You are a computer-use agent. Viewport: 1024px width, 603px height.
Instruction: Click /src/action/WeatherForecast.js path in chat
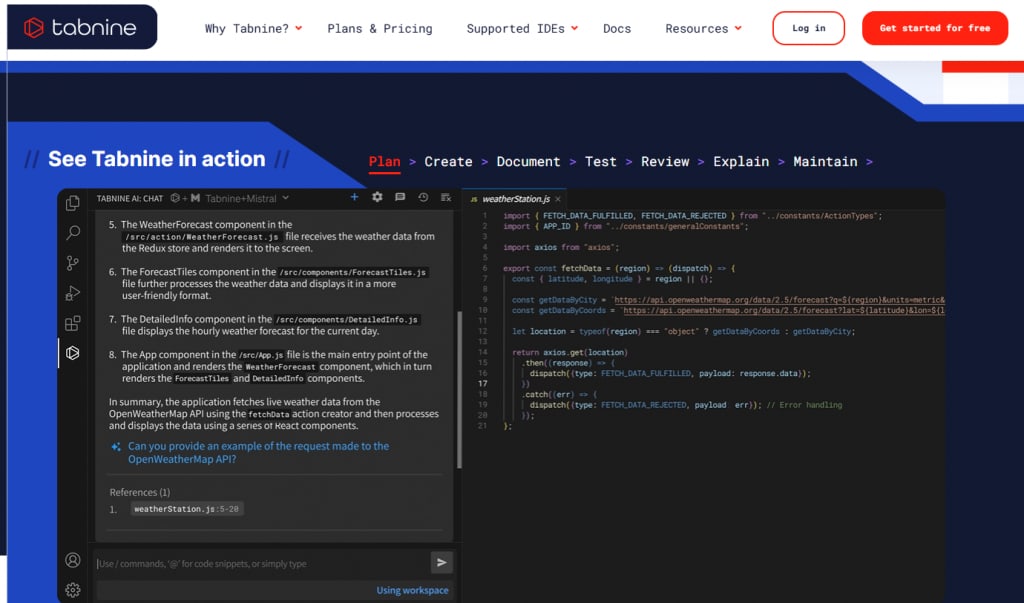(x=201, y=237)
